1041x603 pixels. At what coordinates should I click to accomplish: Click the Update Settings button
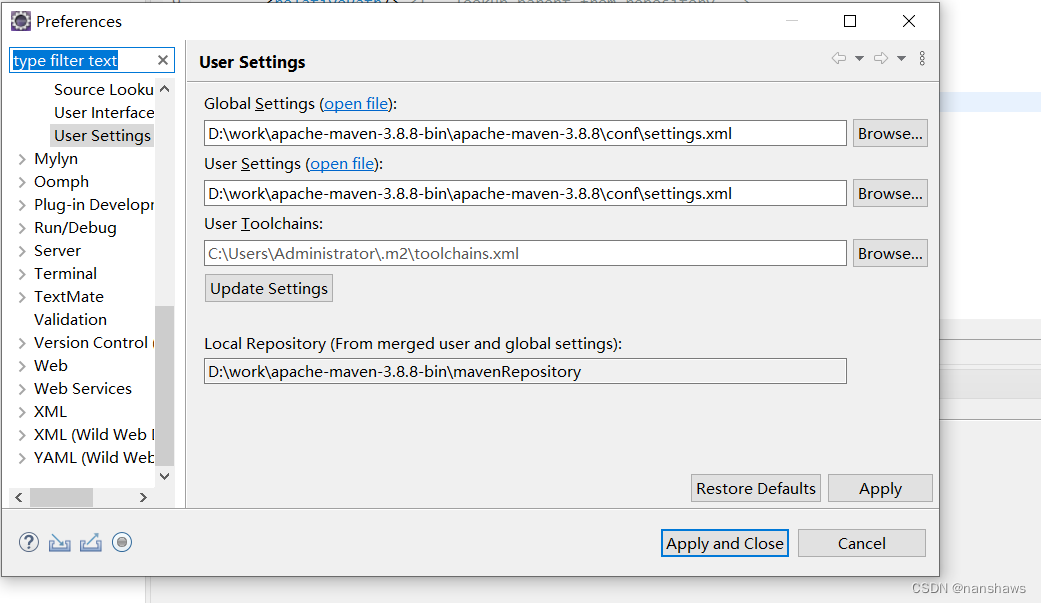point(269,289)
